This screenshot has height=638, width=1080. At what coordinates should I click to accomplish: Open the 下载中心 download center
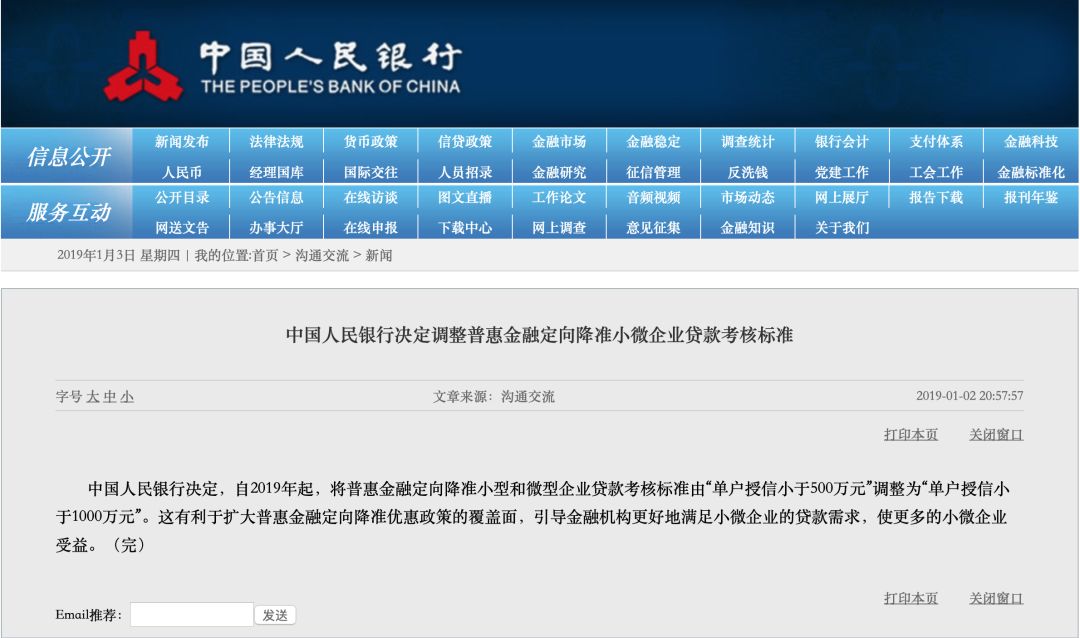click(x=467, y=228)
